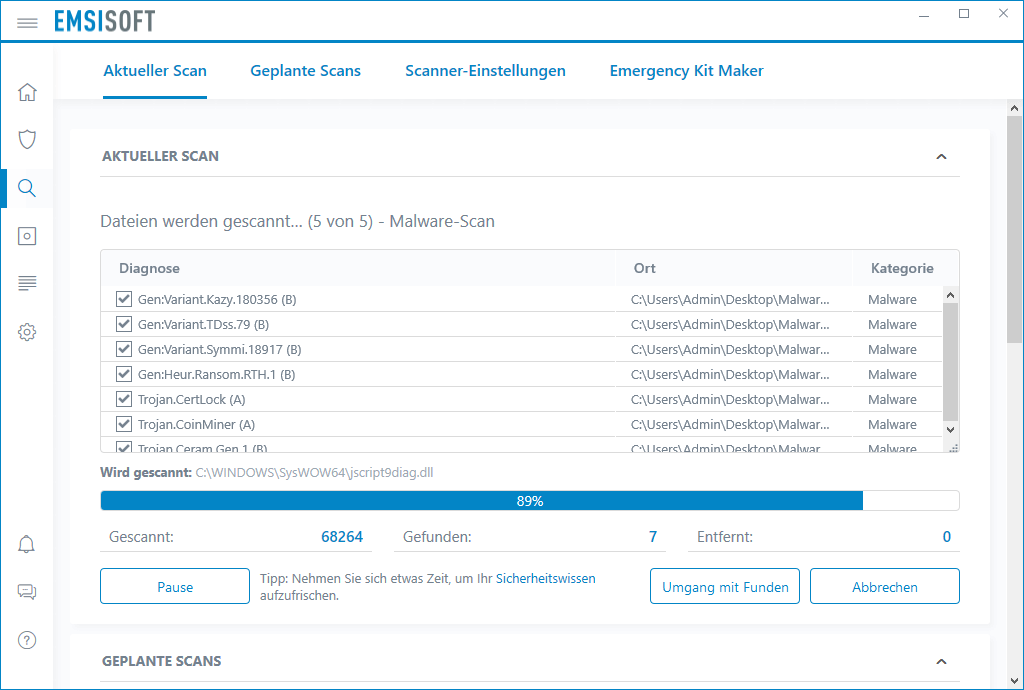
Task: Open the Help question mark icon
Action: click(x=27, y=640)
